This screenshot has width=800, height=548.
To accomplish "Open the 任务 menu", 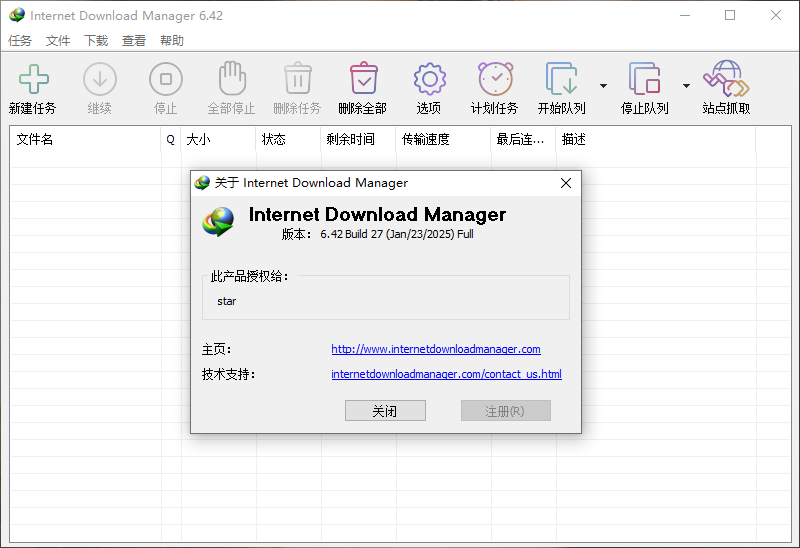I will pos(20,41).
